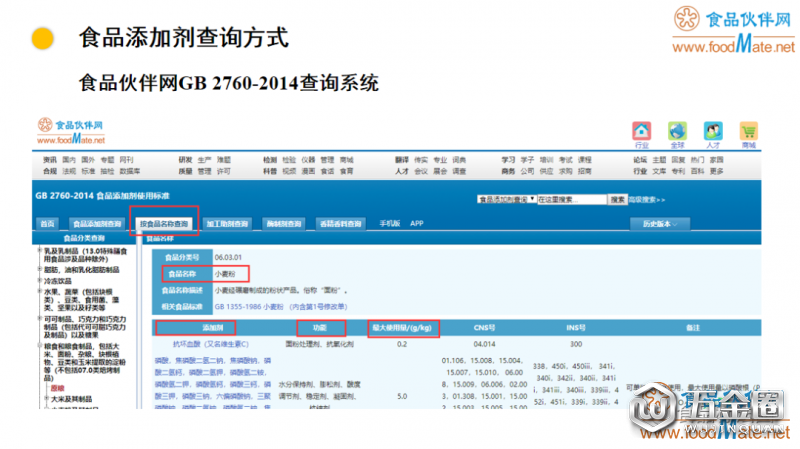Open the 人才 people icon
This screenshot has width=800, height=449.
[x=713, y=131]
